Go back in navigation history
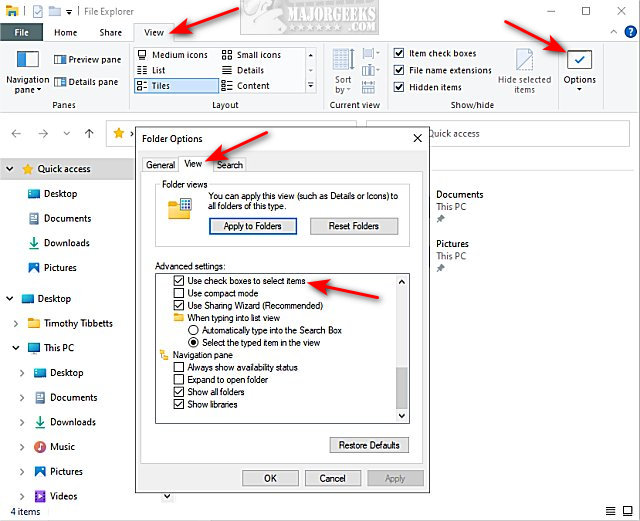The image size is (640, 521). (x=16, y=134)
